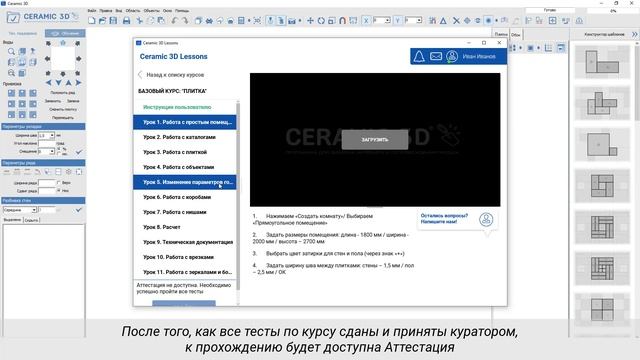Open the seam width dropdown
The image size is (640, 360).
[52, 135]
